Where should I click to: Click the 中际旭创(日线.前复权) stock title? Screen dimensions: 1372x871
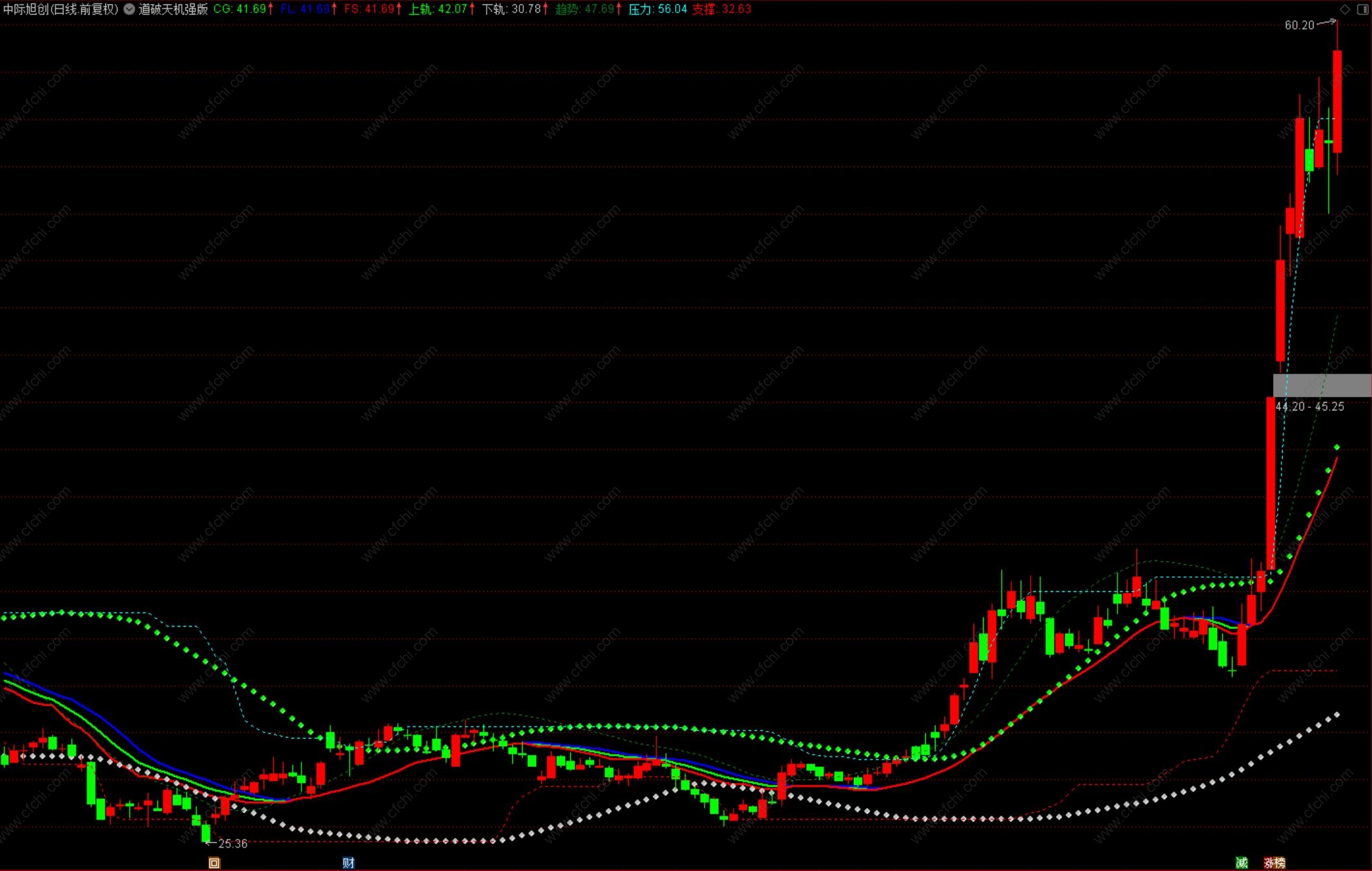click(x=61, y=9)
